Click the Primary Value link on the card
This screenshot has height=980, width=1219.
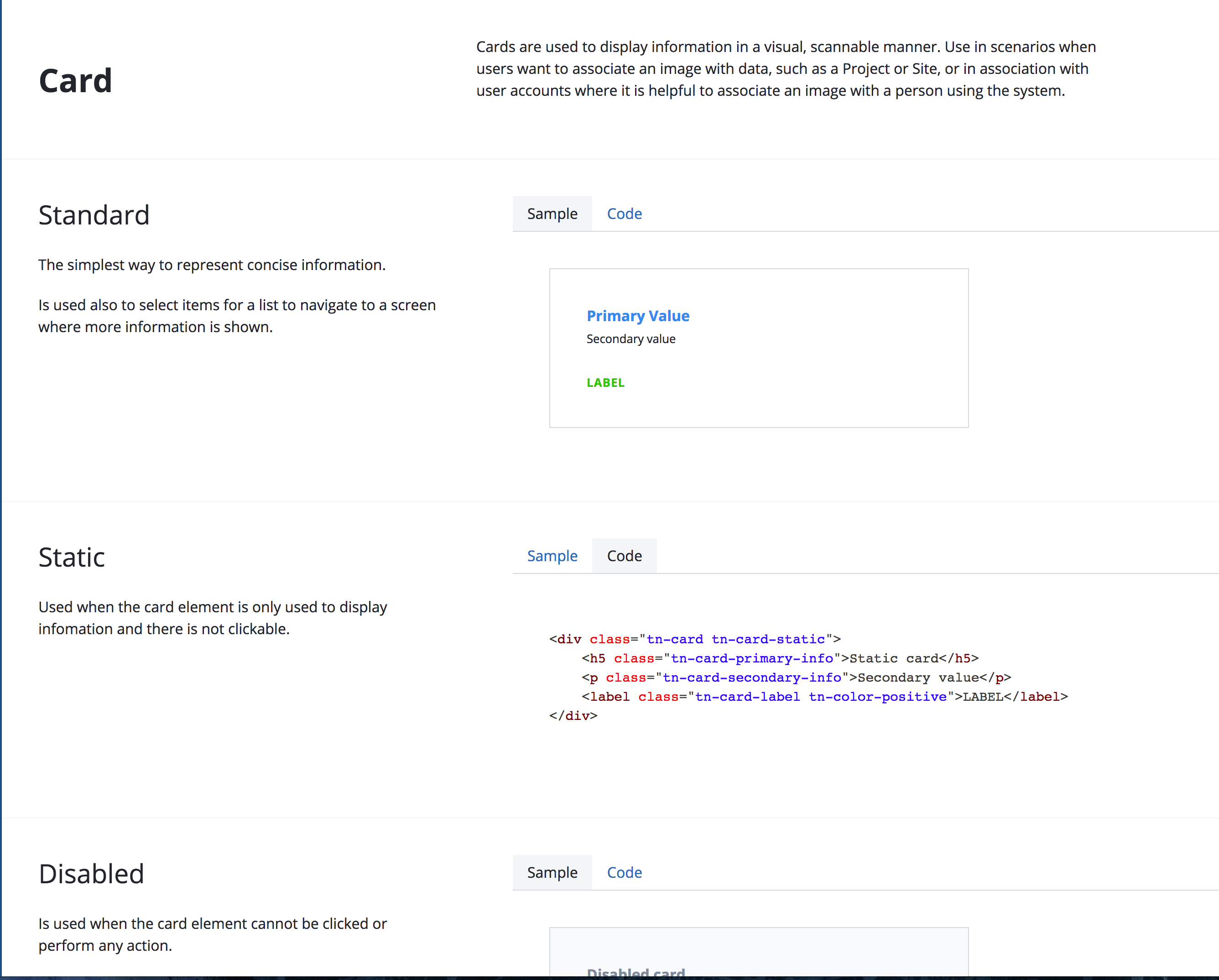click(x=638, y=316)
